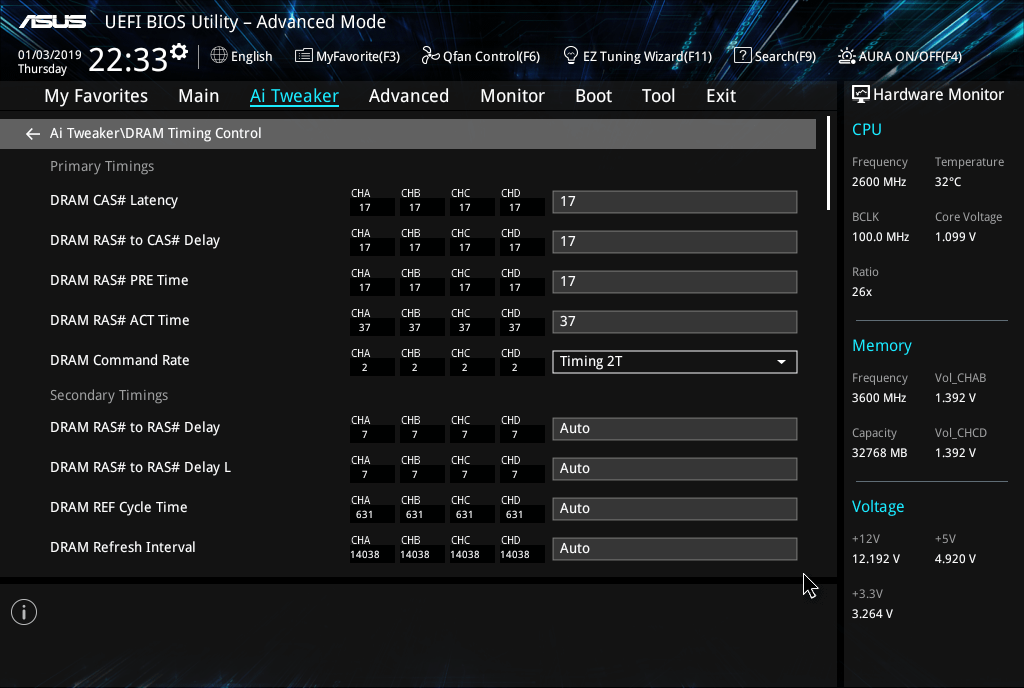Click the Secondary Timings section heading
This screenshot has width=1024, height=688.
click(x=109, y=396)
